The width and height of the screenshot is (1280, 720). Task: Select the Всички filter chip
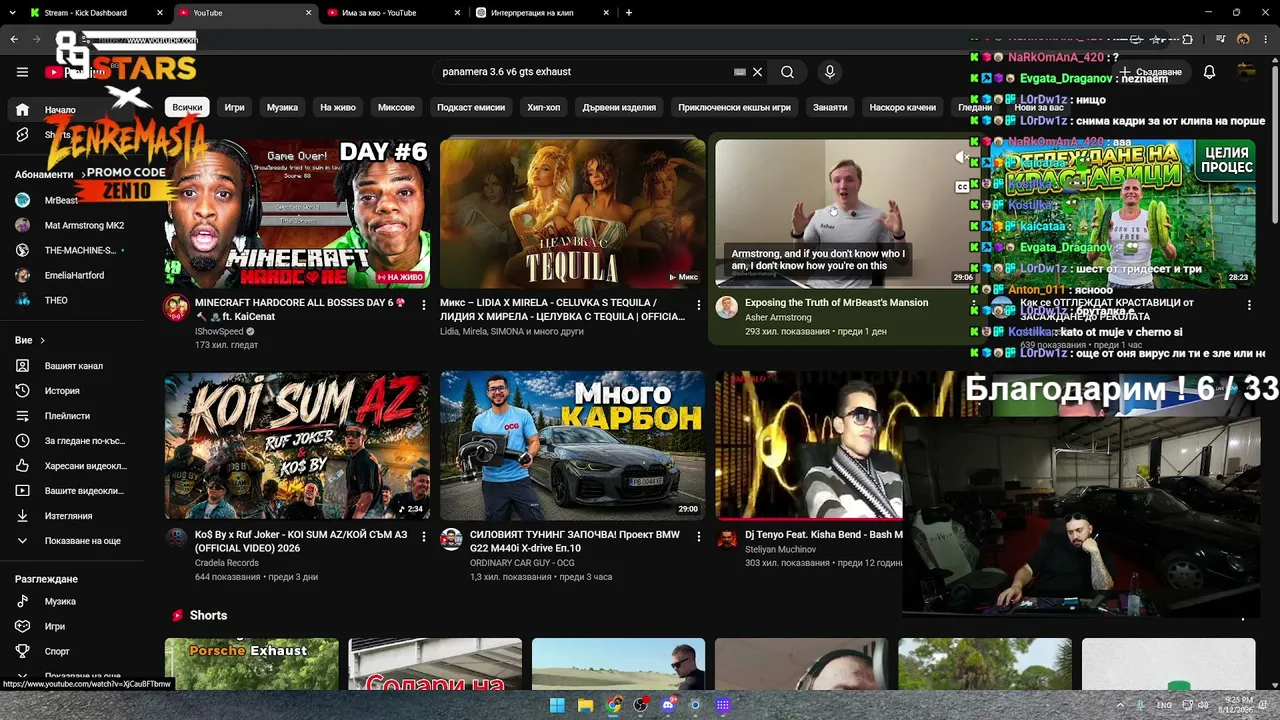[x=187, y=107]
